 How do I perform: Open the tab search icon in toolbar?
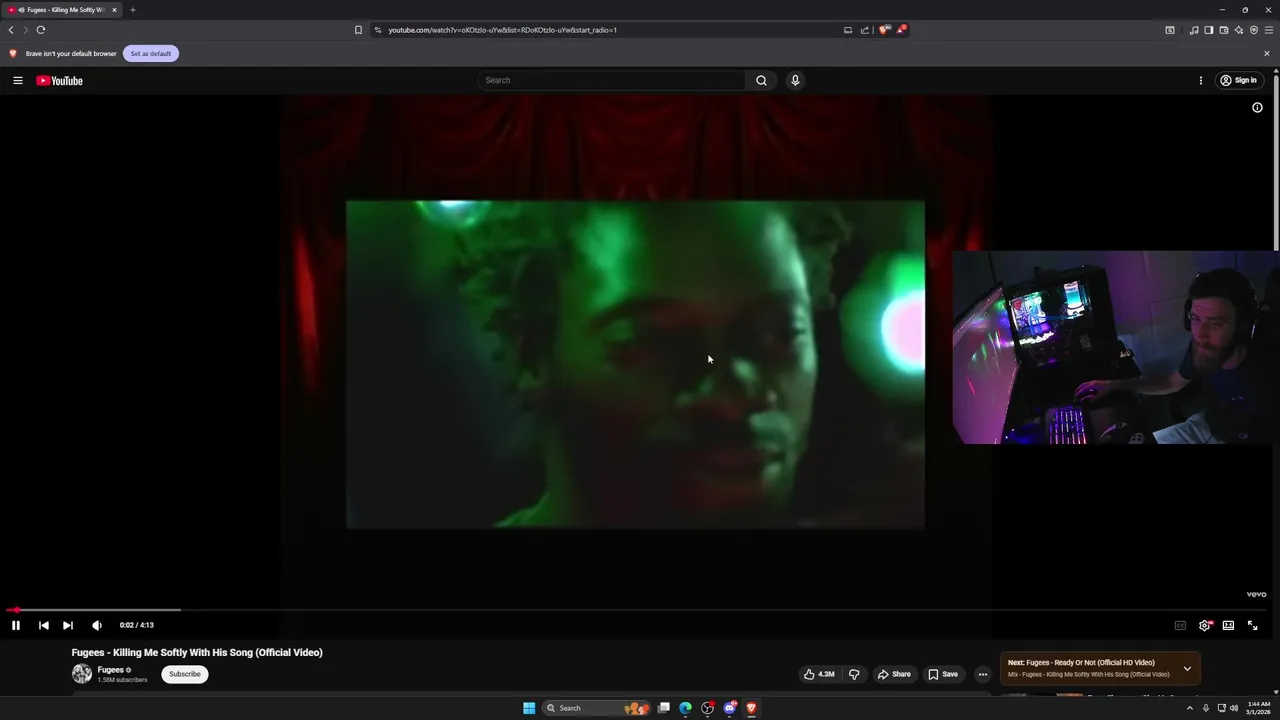(x=1170, y=30)
